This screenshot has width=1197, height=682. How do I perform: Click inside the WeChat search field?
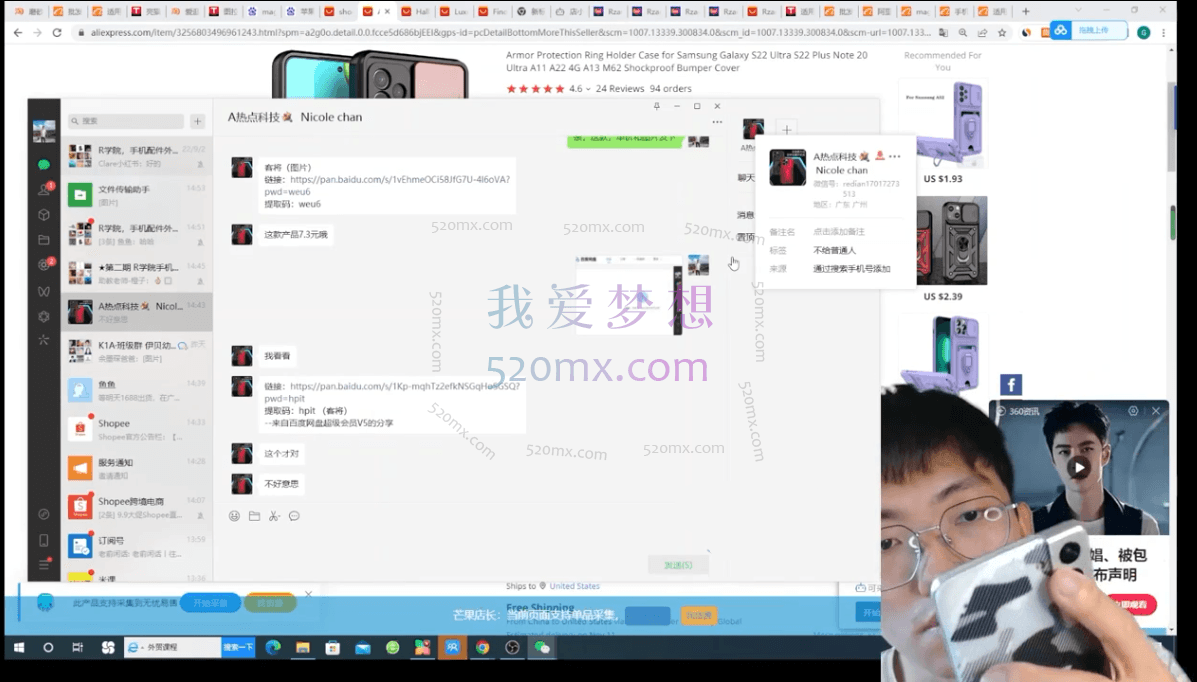[126, 121]
